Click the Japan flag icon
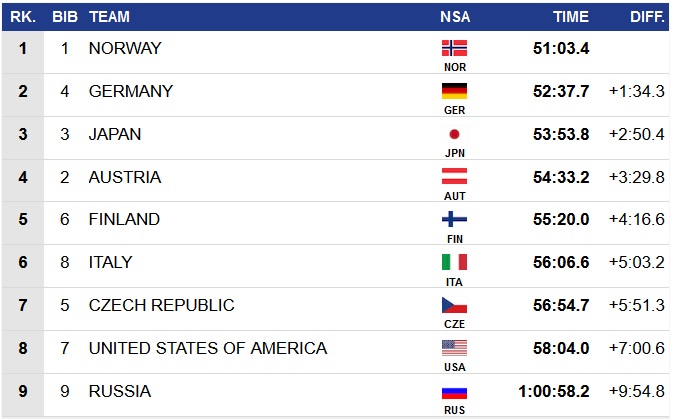Viewport: 673px width, 419px height. (454, 134)
